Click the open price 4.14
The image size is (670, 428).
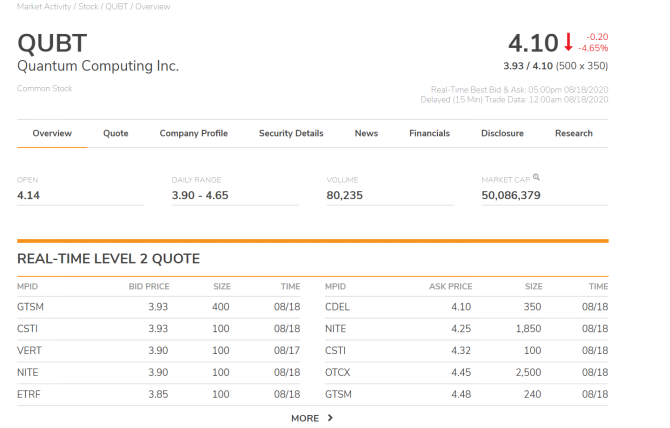coord(28,195)
